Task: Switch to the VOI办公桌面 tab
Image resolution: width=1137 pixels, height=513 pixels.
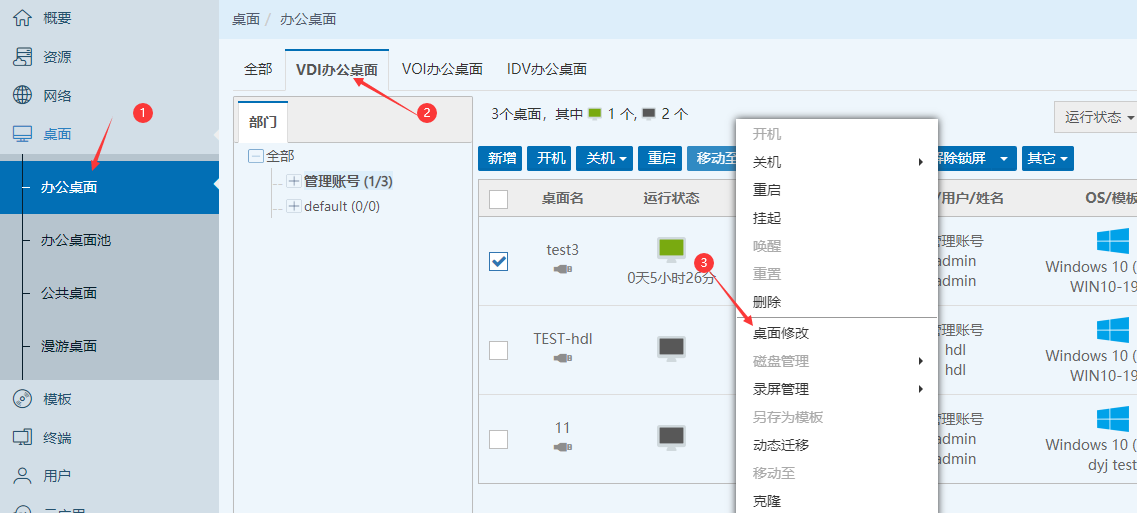Action: [x=442, y=69]
